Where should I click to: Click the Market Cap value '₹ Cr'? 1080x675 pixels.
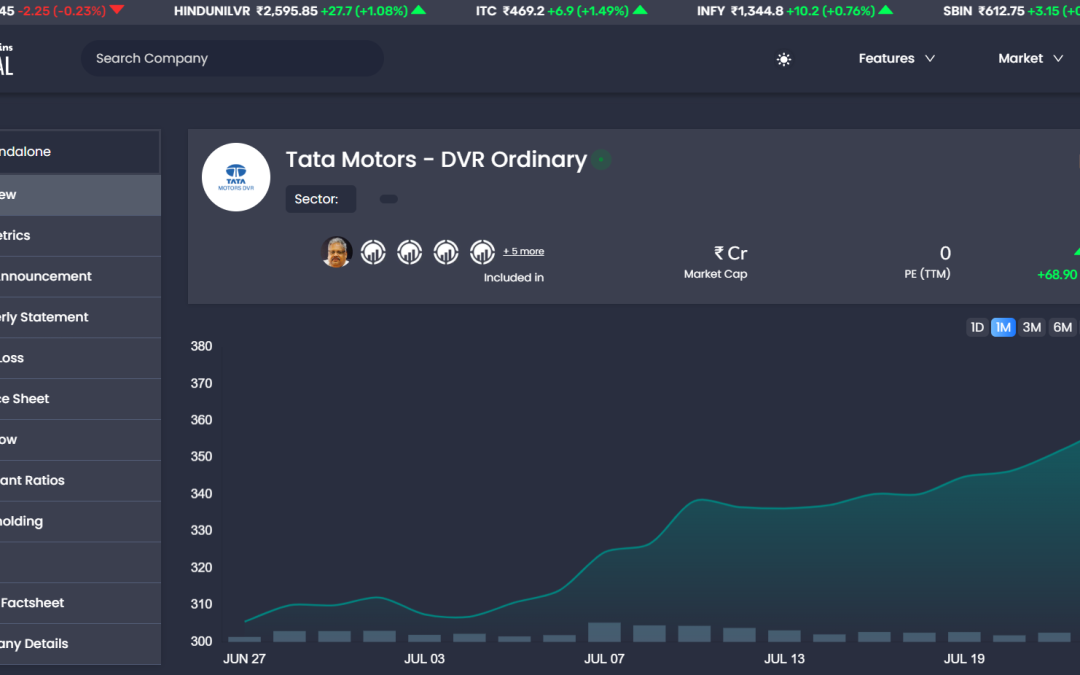click(x=731, y=253)
